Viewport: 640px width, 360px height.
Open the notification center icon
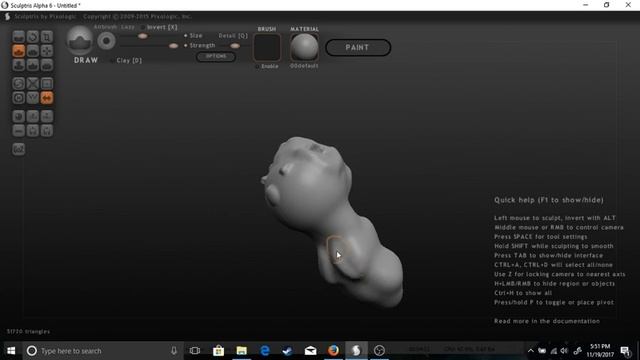pos(625,351)
